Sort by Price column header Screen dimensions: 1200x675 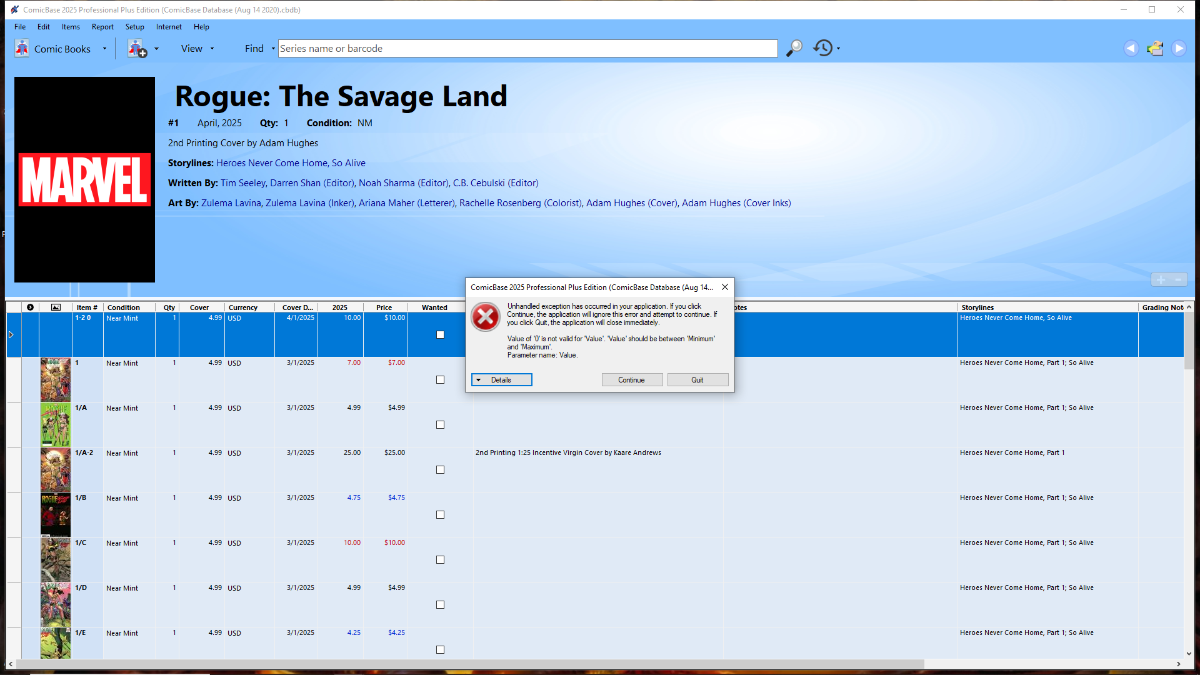click(x=384, y=307)
